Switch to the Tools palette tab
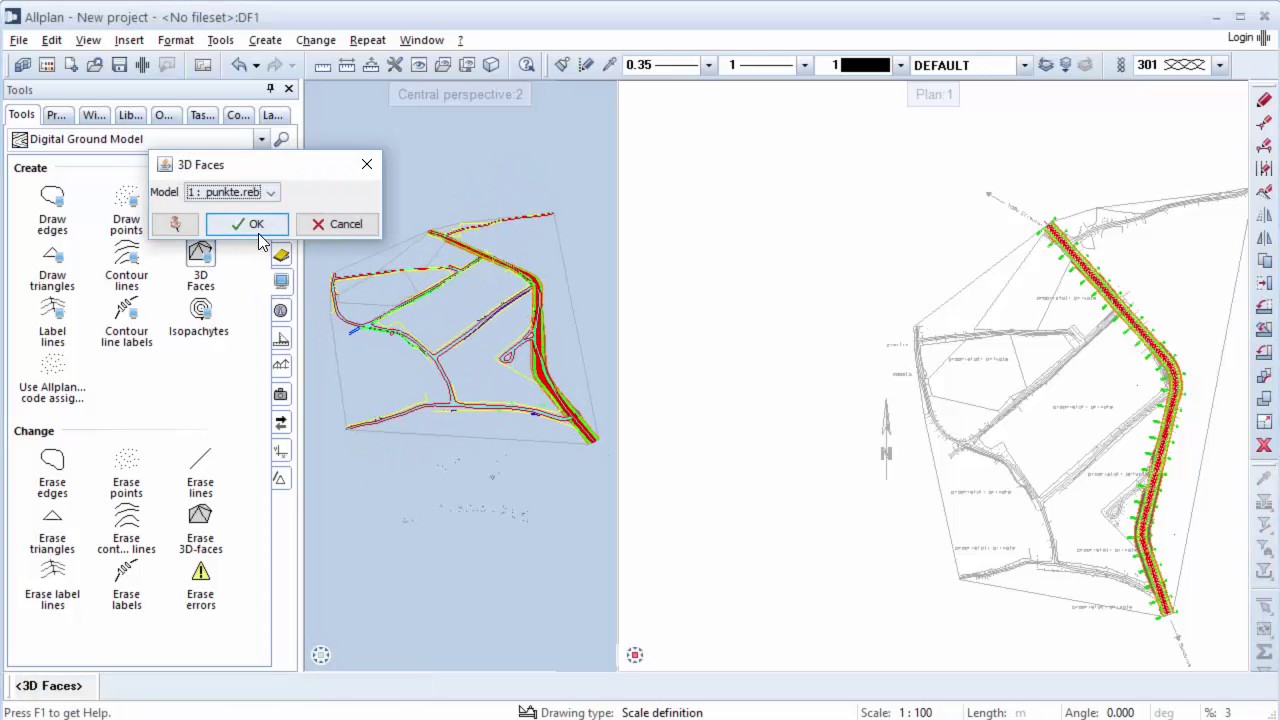The image size is (1280, 720). tap(22, 114)
